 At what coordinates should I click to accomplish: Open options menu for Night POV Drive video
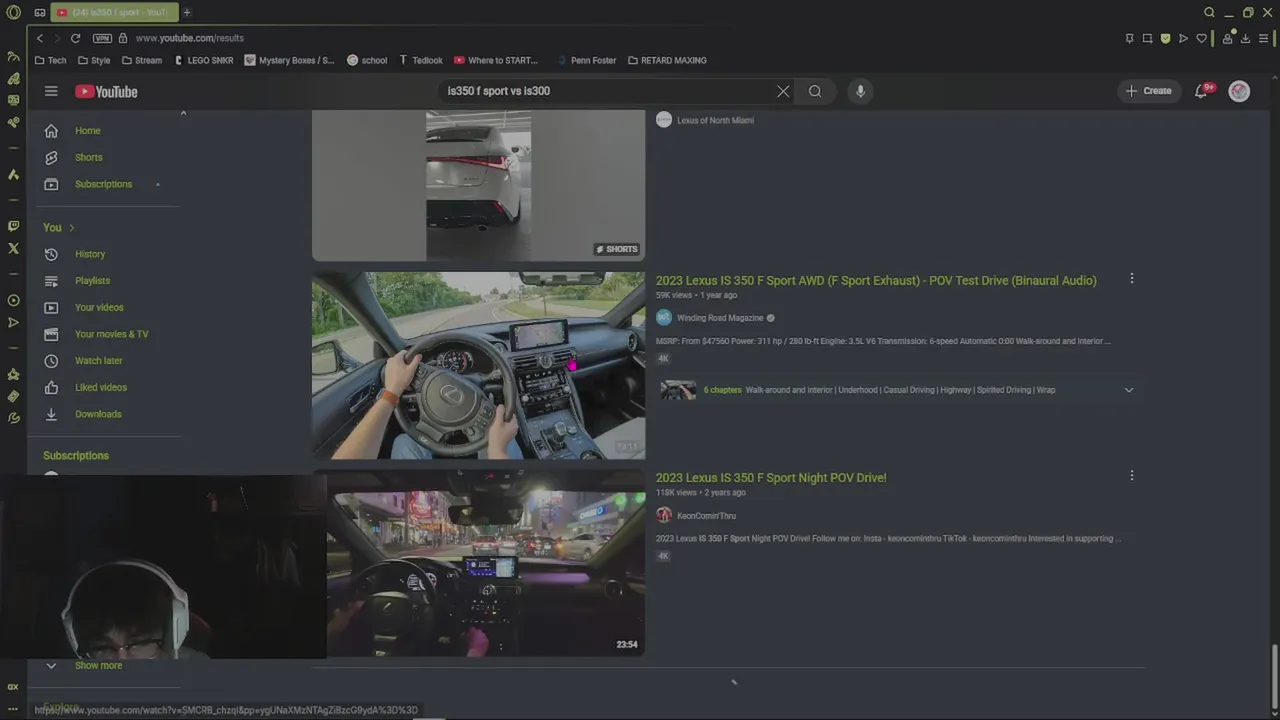tap(1131, 476)
